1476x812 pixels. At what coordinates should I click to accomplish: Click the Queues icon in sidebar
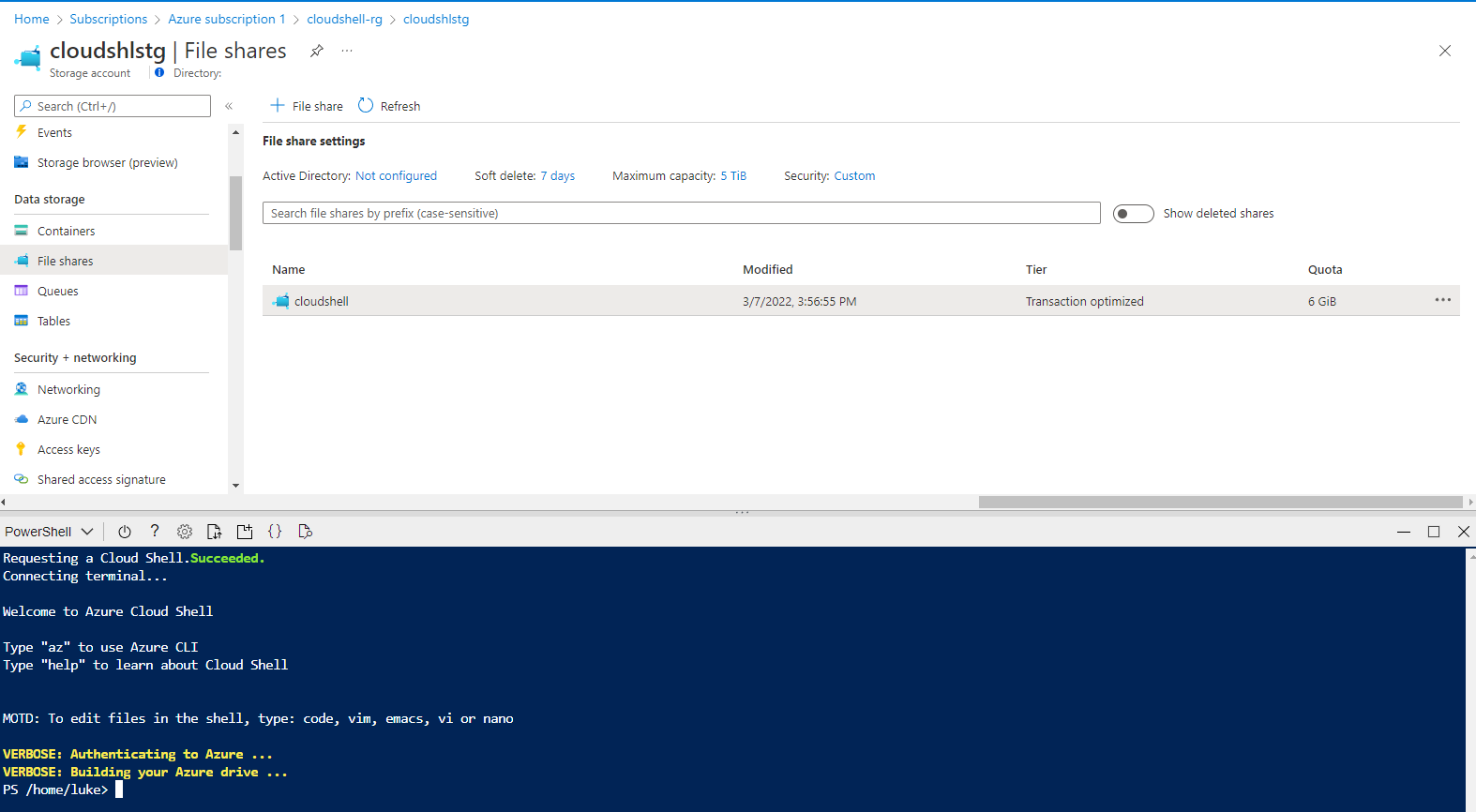click(21, 291)
